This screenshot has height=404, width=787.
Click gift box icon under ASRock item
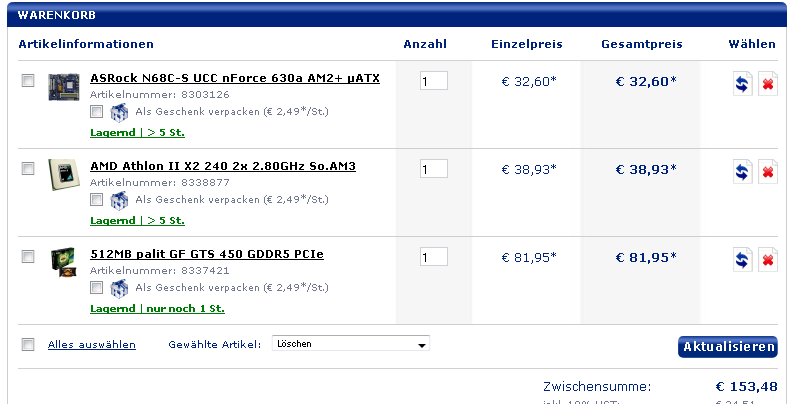(x=118, y=114)
